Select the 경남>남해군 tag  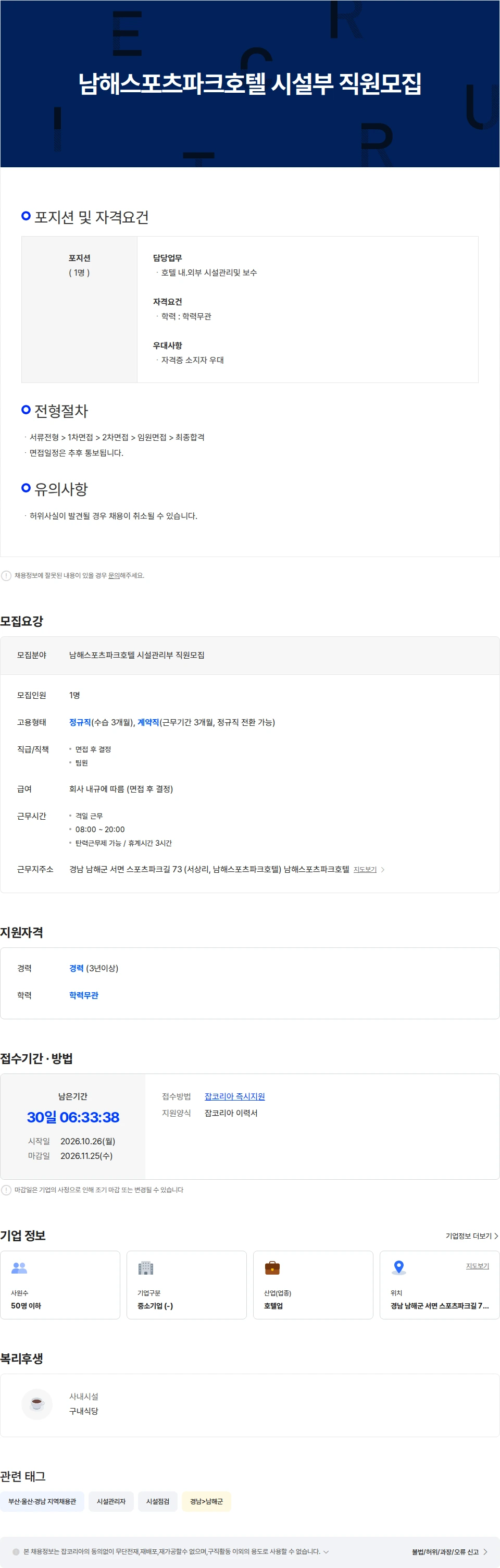click(206, 1502)
